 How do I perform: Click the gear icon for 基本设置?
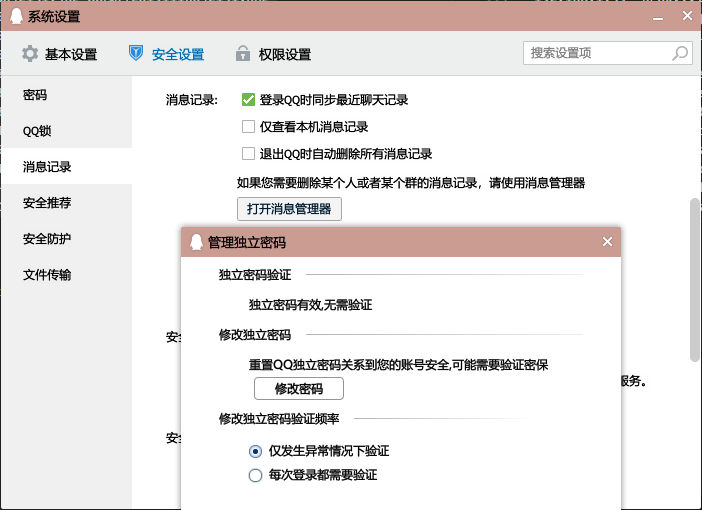30,54
